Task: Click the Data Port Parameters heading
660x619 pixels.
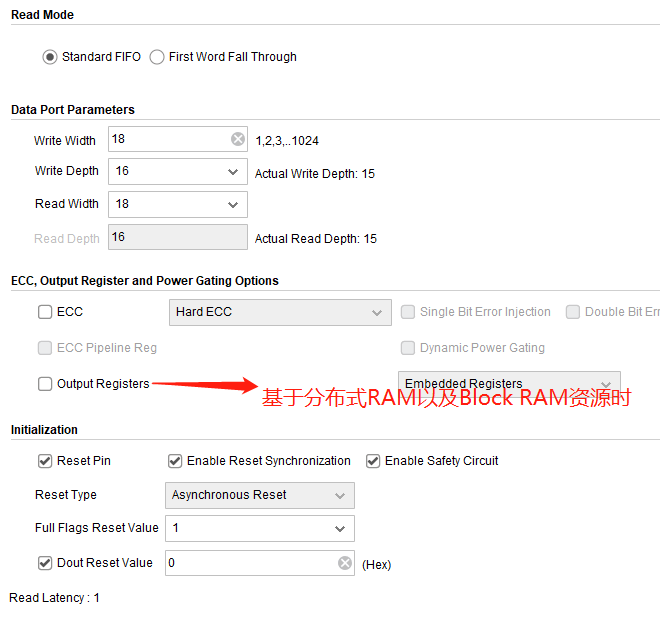Action: (x=72, y=109)
